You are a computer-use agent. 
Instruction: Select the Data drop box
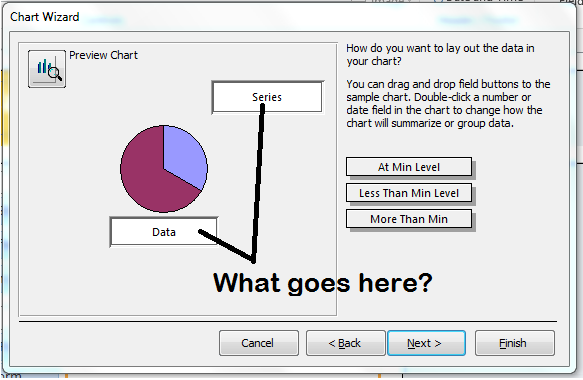(164, 232)
